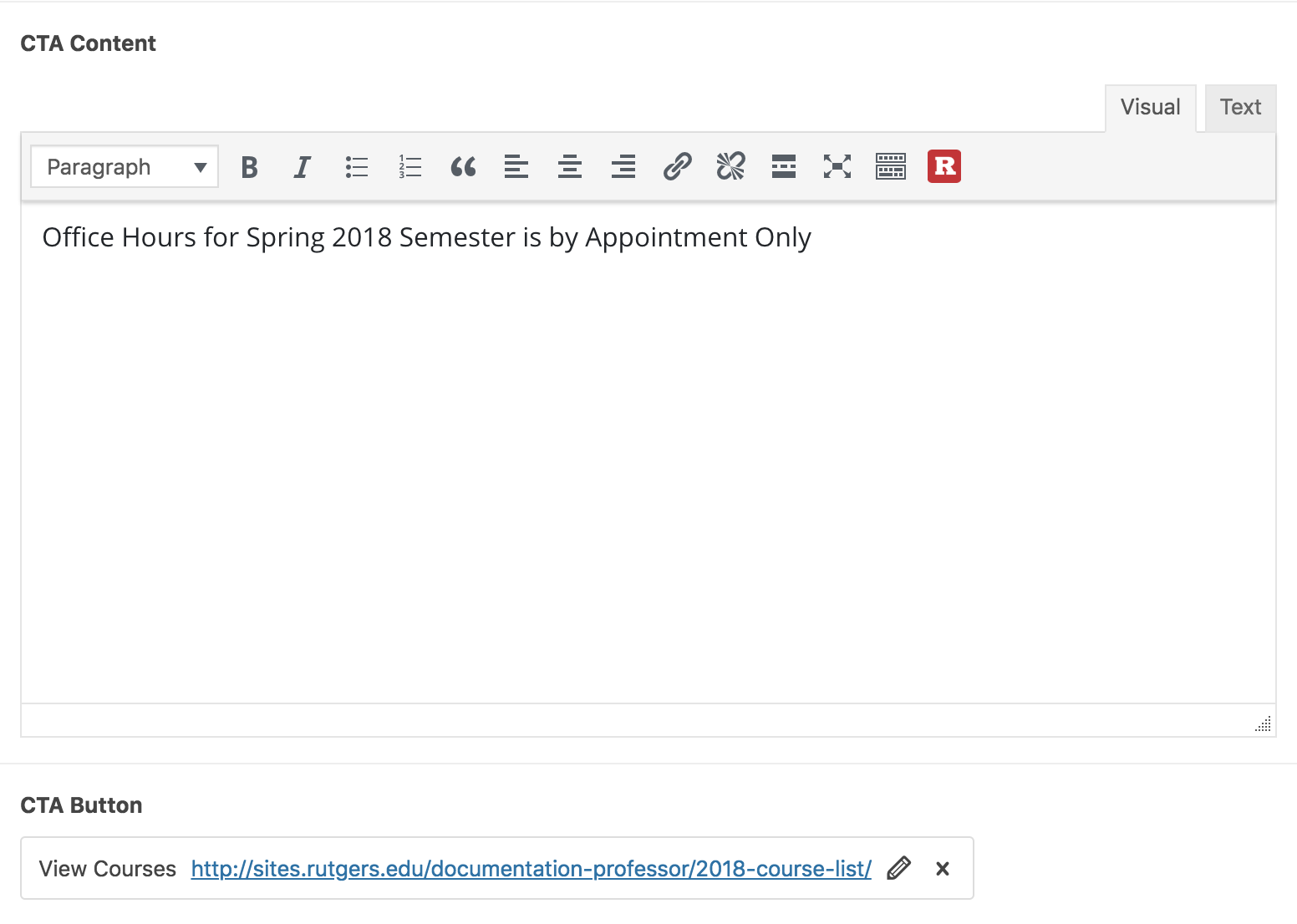Switch to the Visual editor tab
This screenshot has width=1297, height=924.
(x=1150, y=108)
